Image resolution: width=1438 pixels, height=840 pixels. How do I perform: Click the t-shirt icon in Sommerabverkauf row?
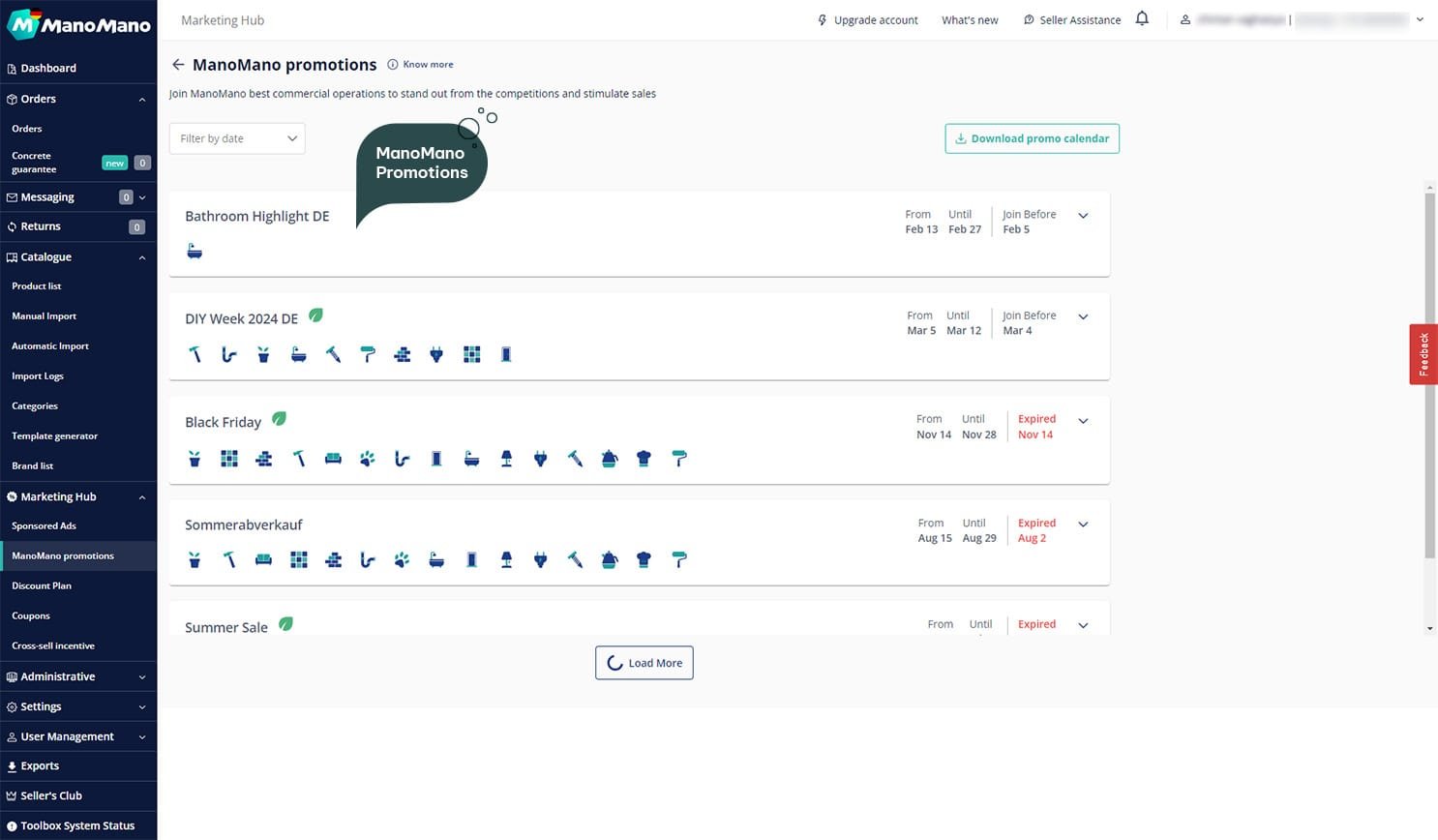pyautogui.click(x=644, y=559)
